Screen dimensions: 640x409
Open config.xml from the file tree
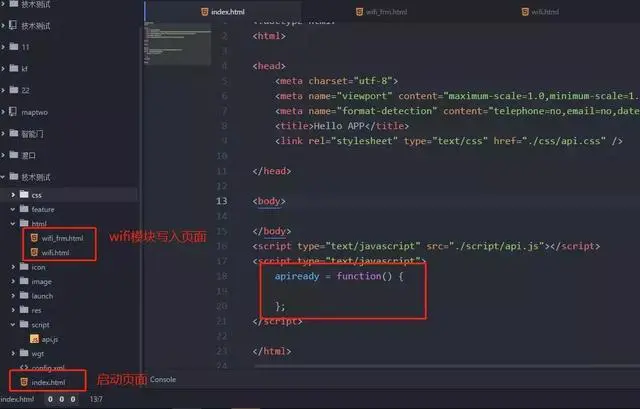coord(48,368)
